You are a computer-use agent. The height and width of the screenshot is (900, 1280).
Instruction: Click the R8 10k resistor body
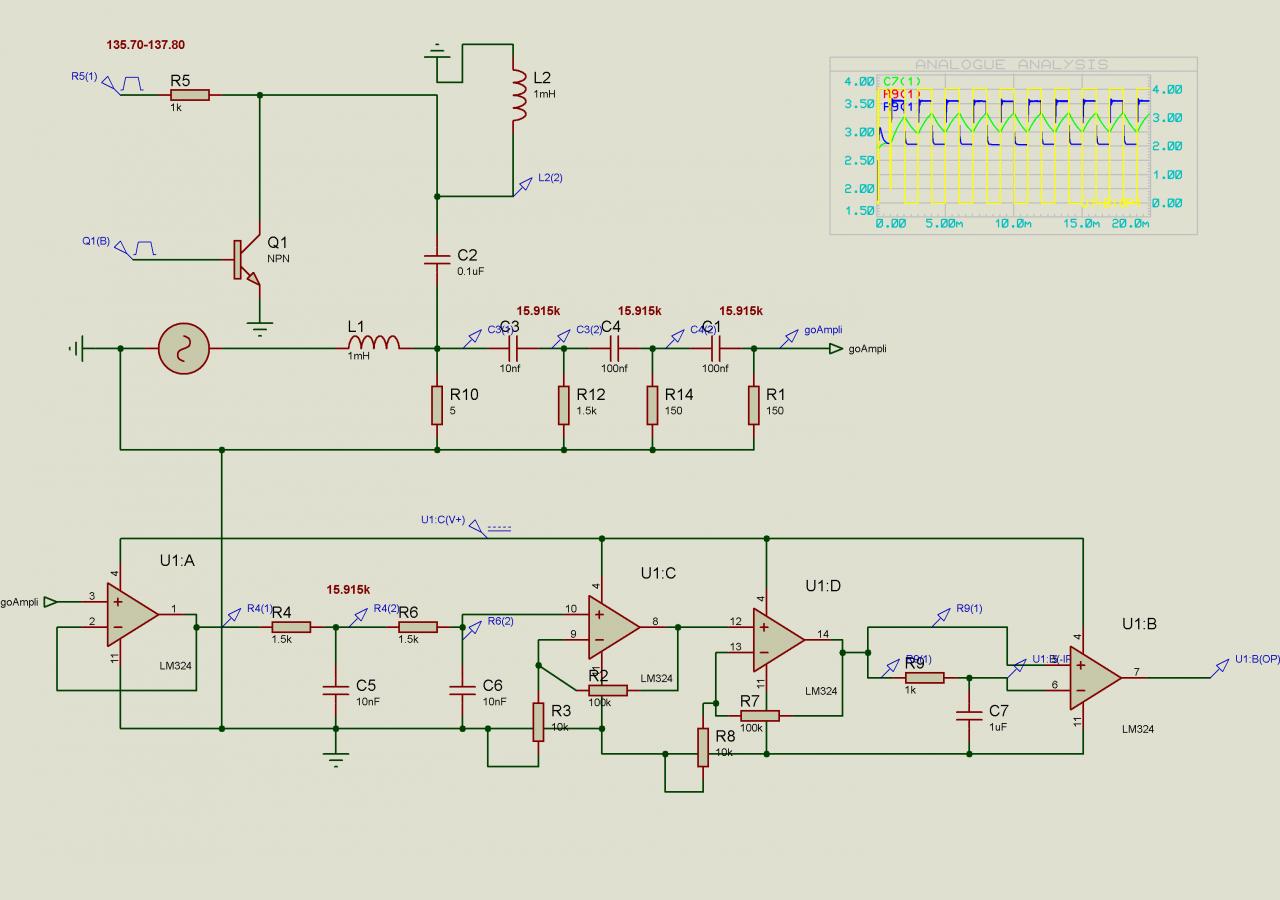coord(702,747)
